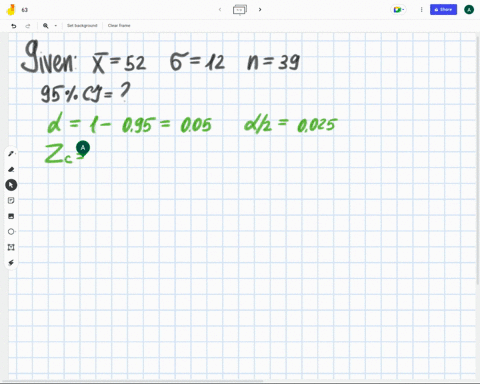Click the jam title "63"
This screenshot has height=384, width=480.
pyautogui.click(x=25, y=10)
